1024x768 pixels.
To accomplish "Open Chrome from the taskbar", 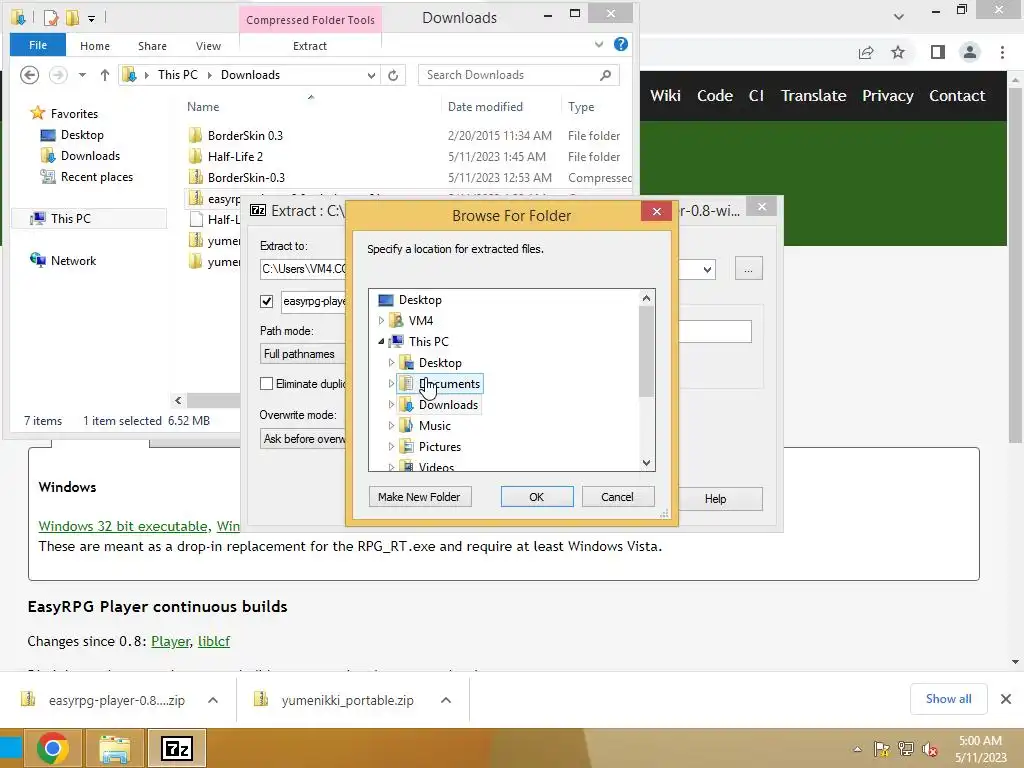I will pos(53,748).
